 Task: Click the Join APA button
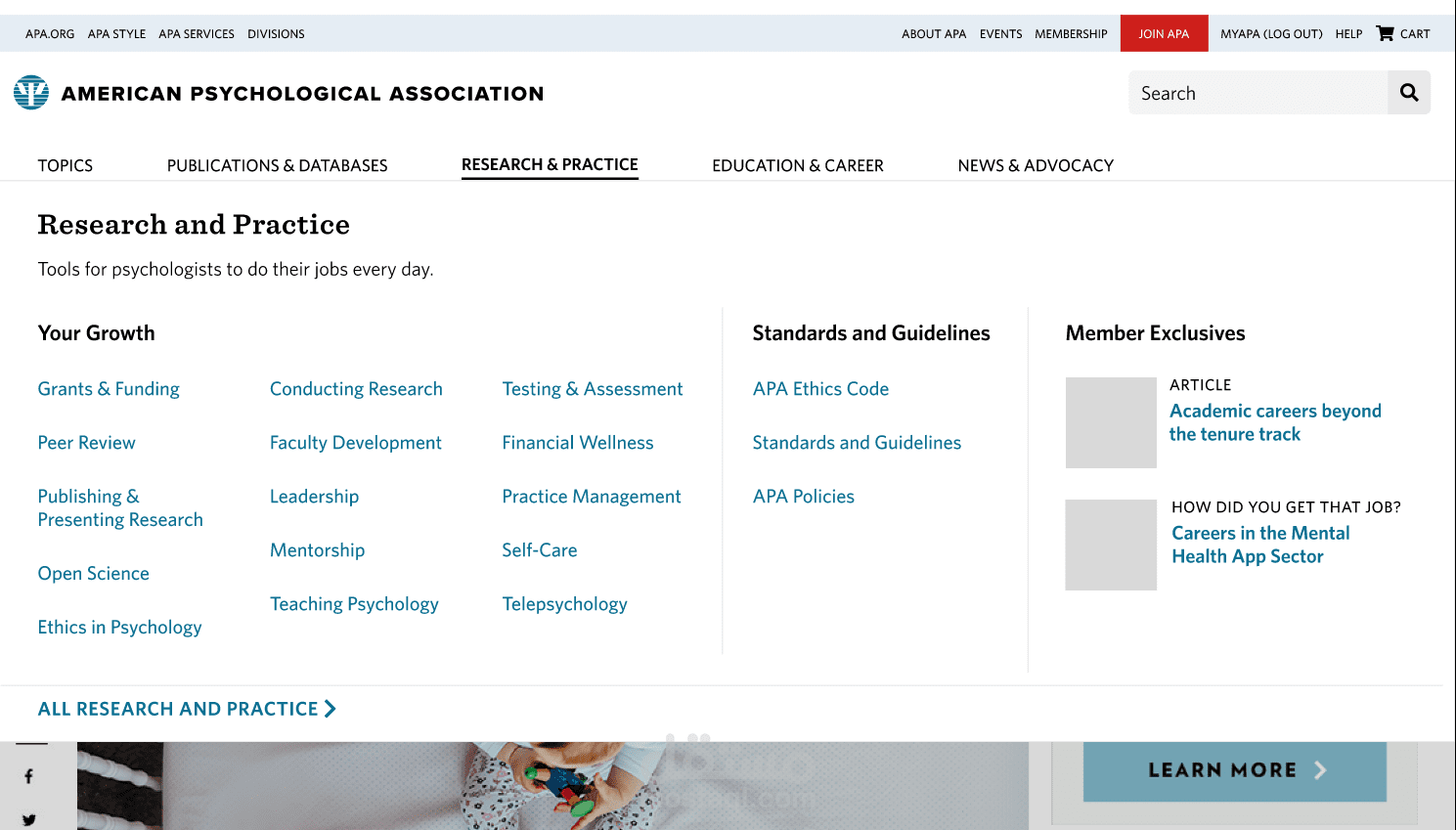coord(1164,33)
